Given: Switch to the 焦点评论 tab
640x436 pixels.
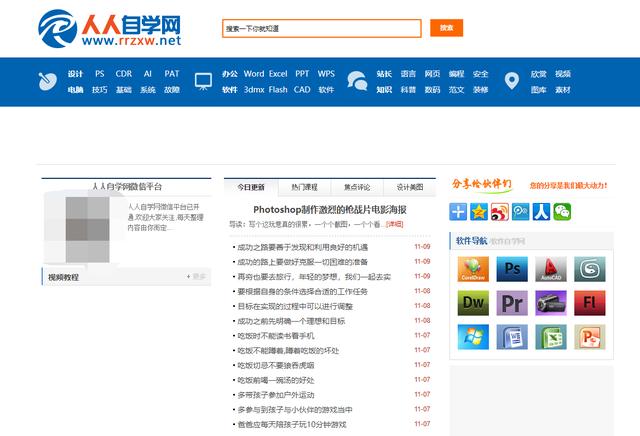Looking at the screenshot, I should pyautogui.click(x=357, y=187).
